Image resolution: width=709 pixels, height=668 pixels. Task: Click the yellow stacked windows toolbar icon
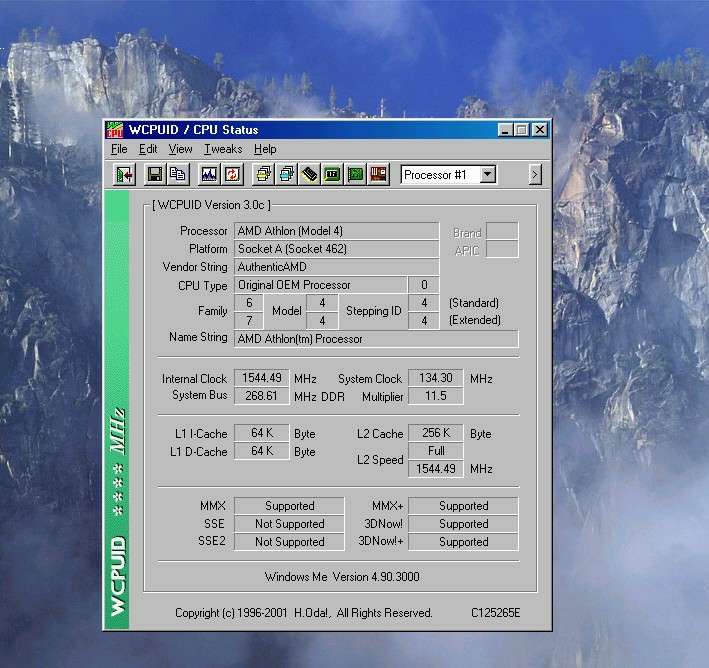pos(264,175)
